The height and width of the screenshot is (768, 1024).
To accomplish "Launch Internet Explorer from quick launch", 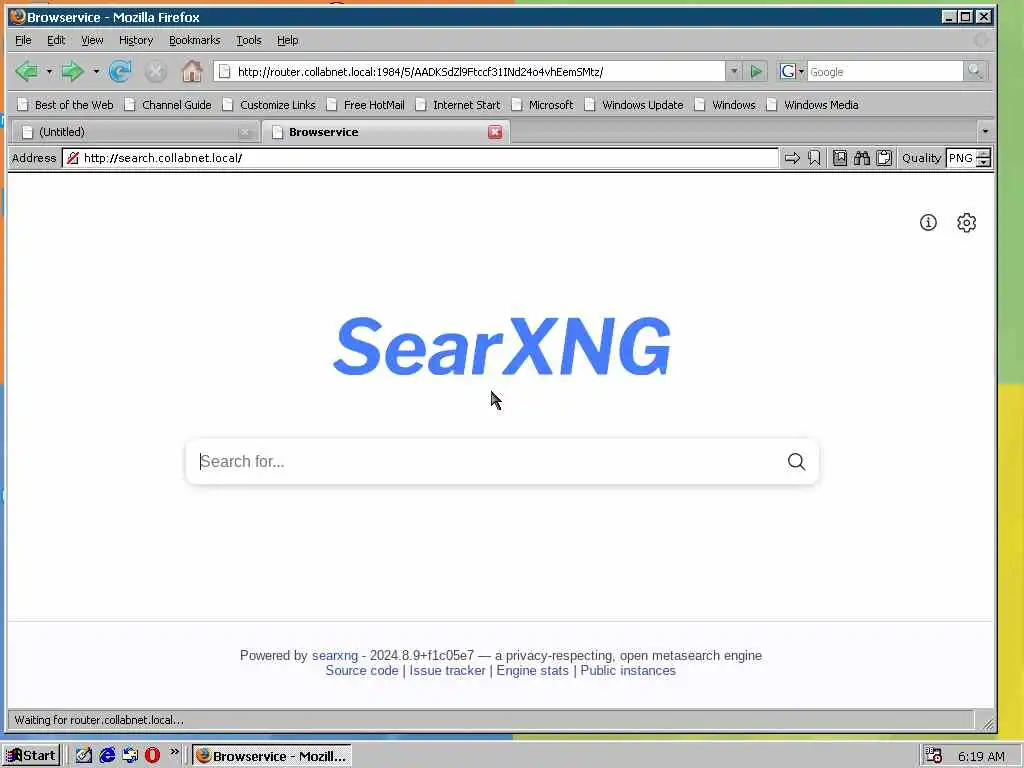I will tap(107, 756).
